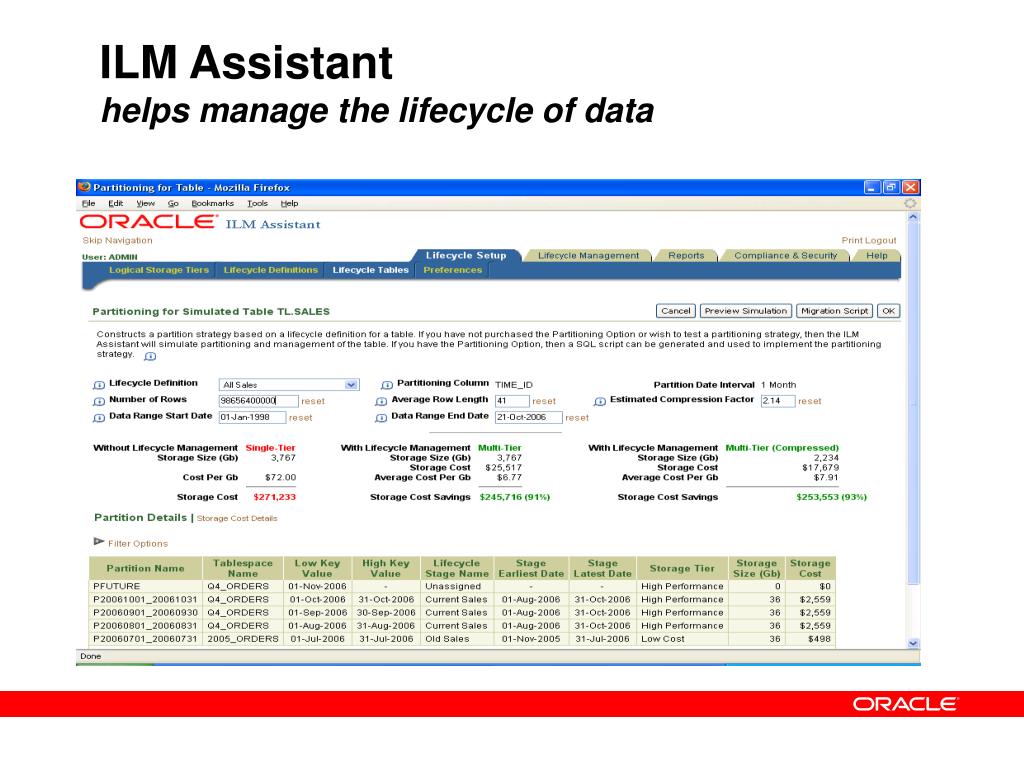Screen dimensions: 1024x768
Task: Open the Lifecycle Tables subtab
Action: point(370,270)
